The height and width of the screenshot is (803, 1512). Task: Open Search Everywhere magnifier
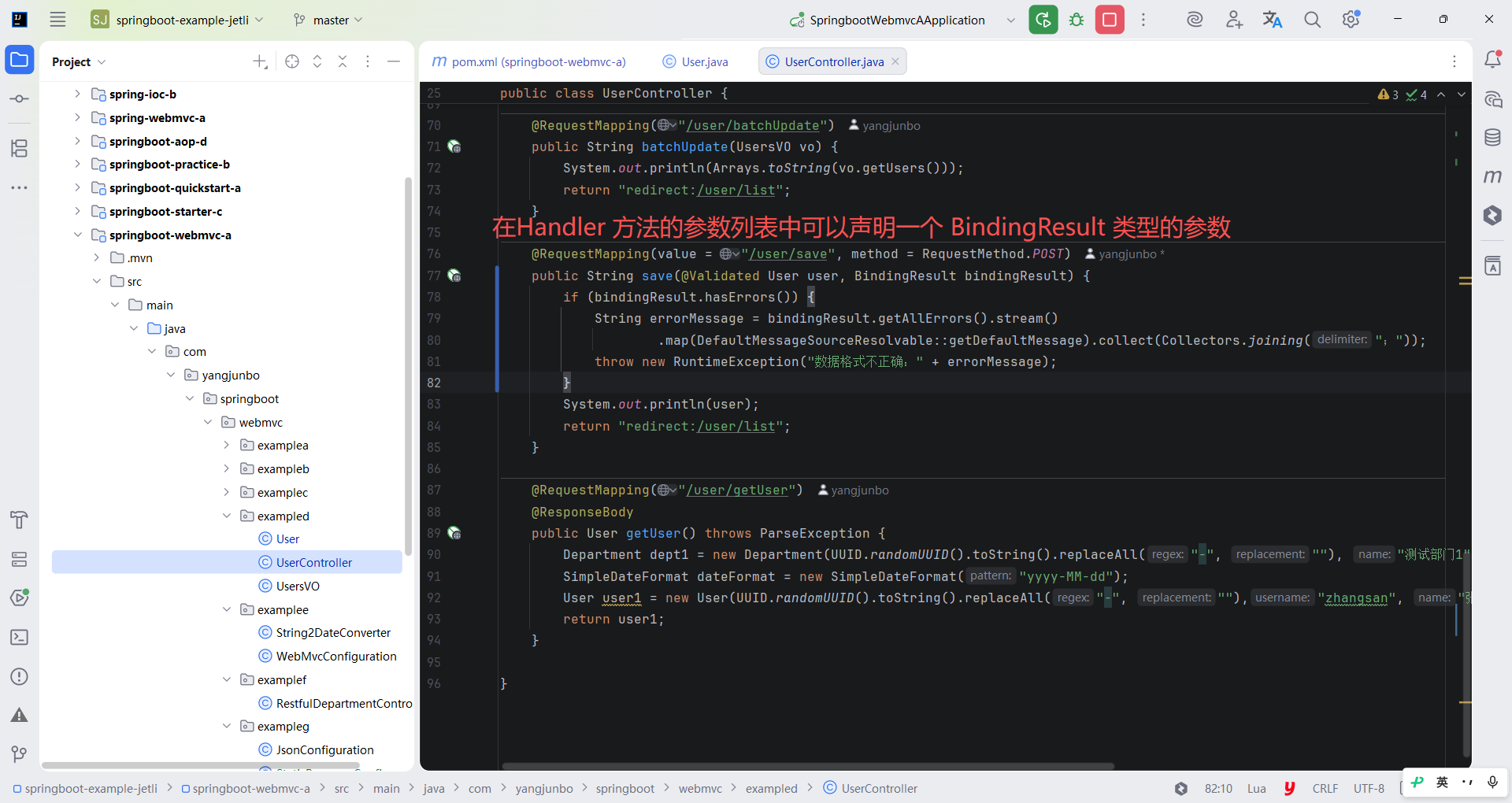point(1312,20)
